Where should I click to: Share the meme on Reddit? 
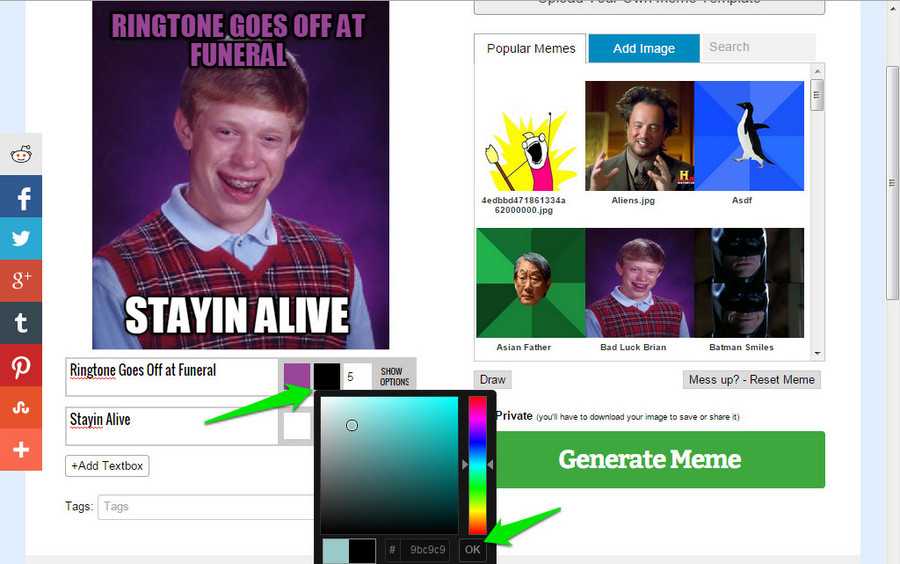21,154
